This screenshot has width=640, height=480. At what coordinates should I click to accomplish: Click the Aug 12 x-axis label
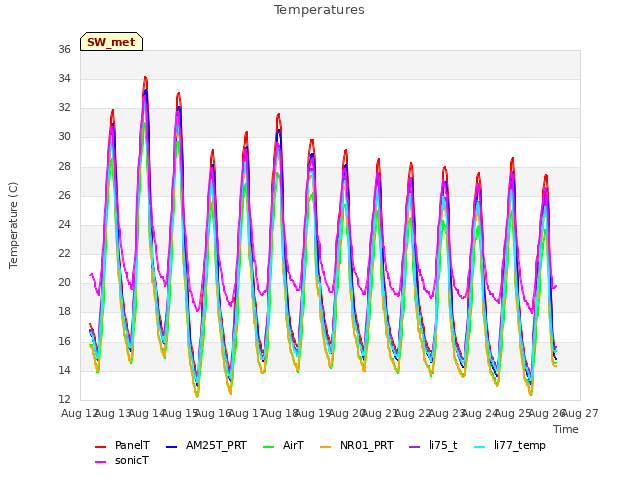pos(80,413)
